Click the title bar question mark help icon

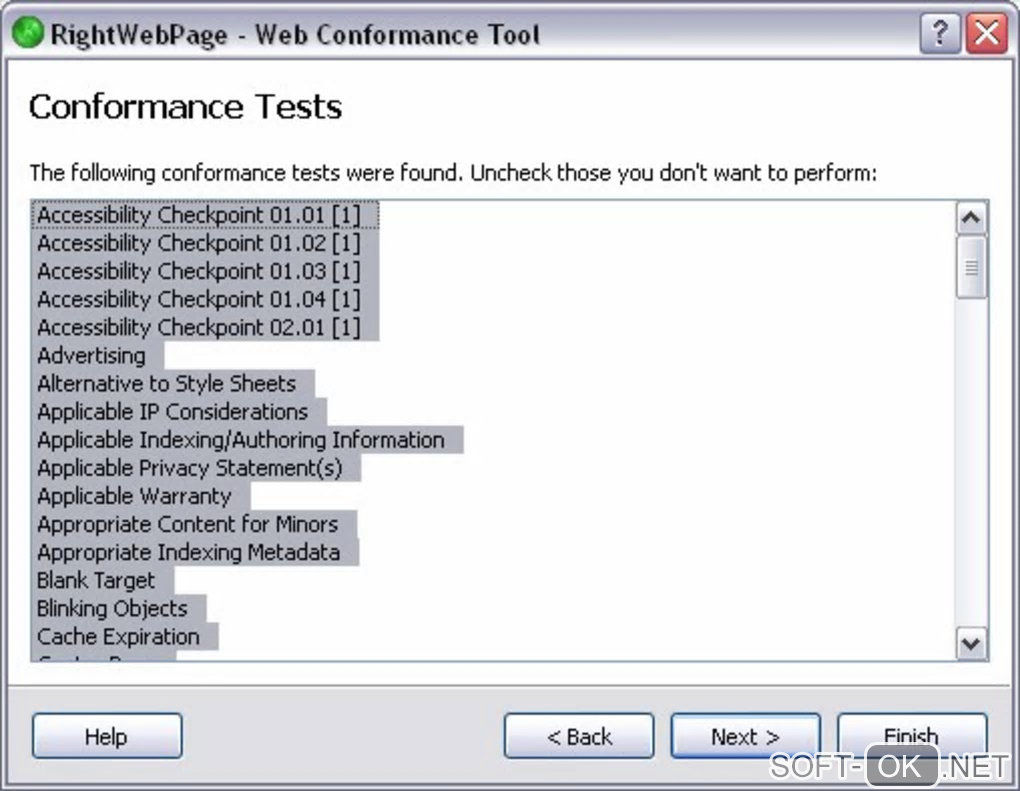939,34
